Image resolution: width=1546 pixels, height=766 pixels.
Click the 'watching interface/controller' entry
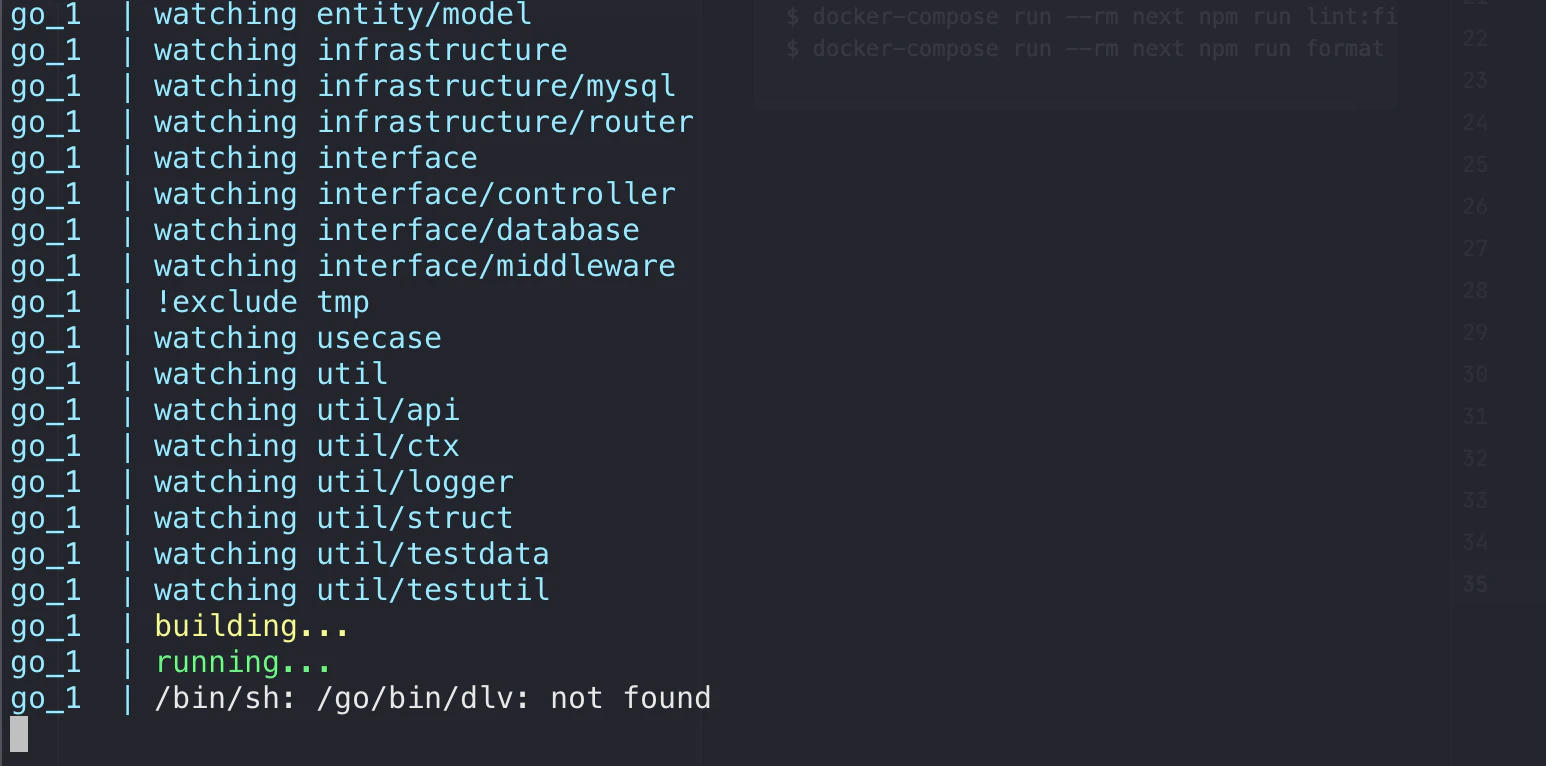[x=415, y=194]
